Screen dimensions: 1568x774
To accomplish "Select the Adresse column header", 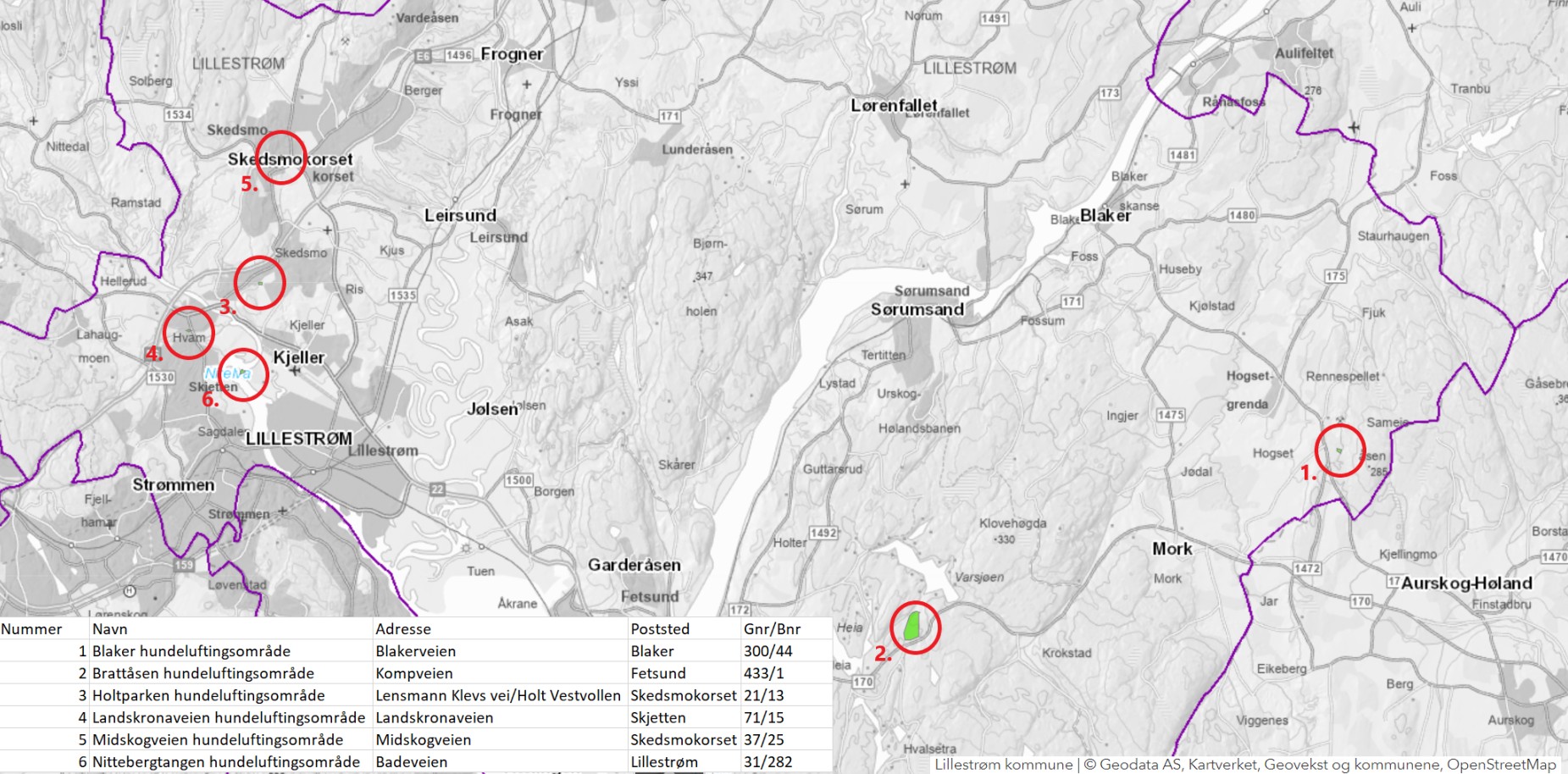I will [x=403, y=629].
